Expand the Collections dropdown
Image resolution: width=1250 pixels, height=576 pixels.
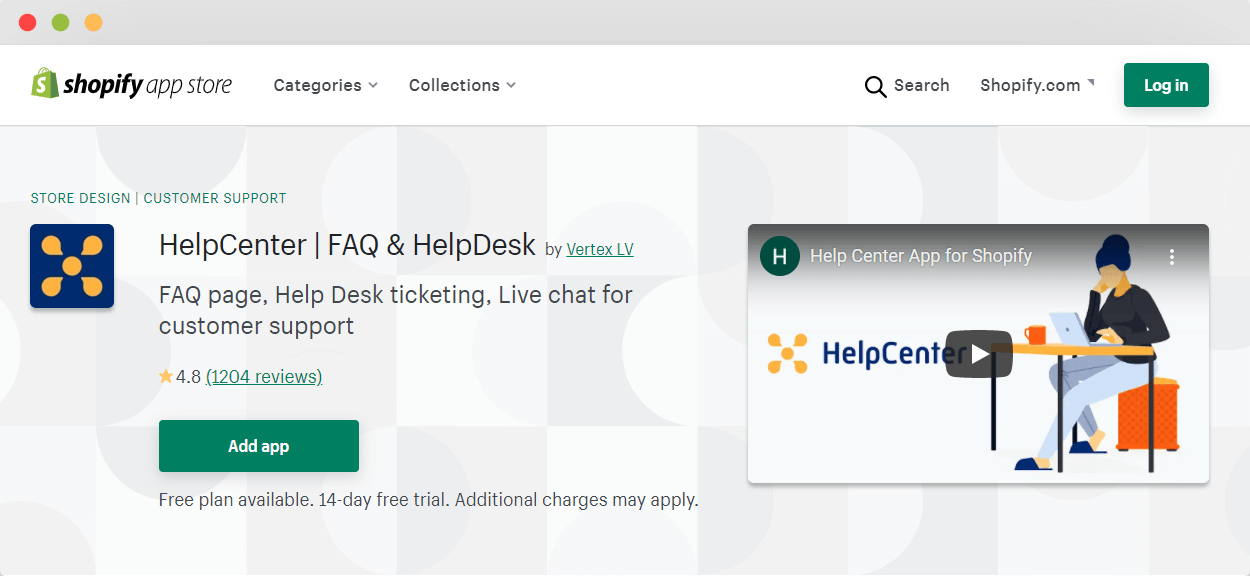462,85
